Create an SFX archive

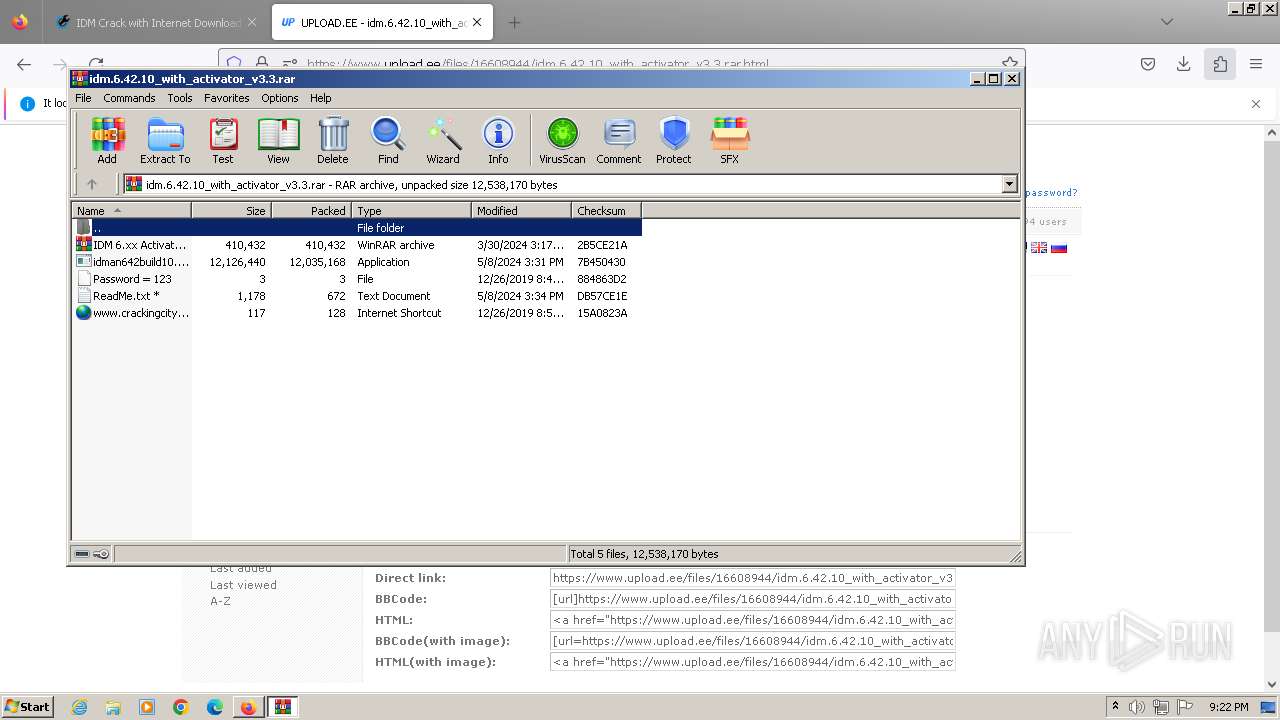730,140
